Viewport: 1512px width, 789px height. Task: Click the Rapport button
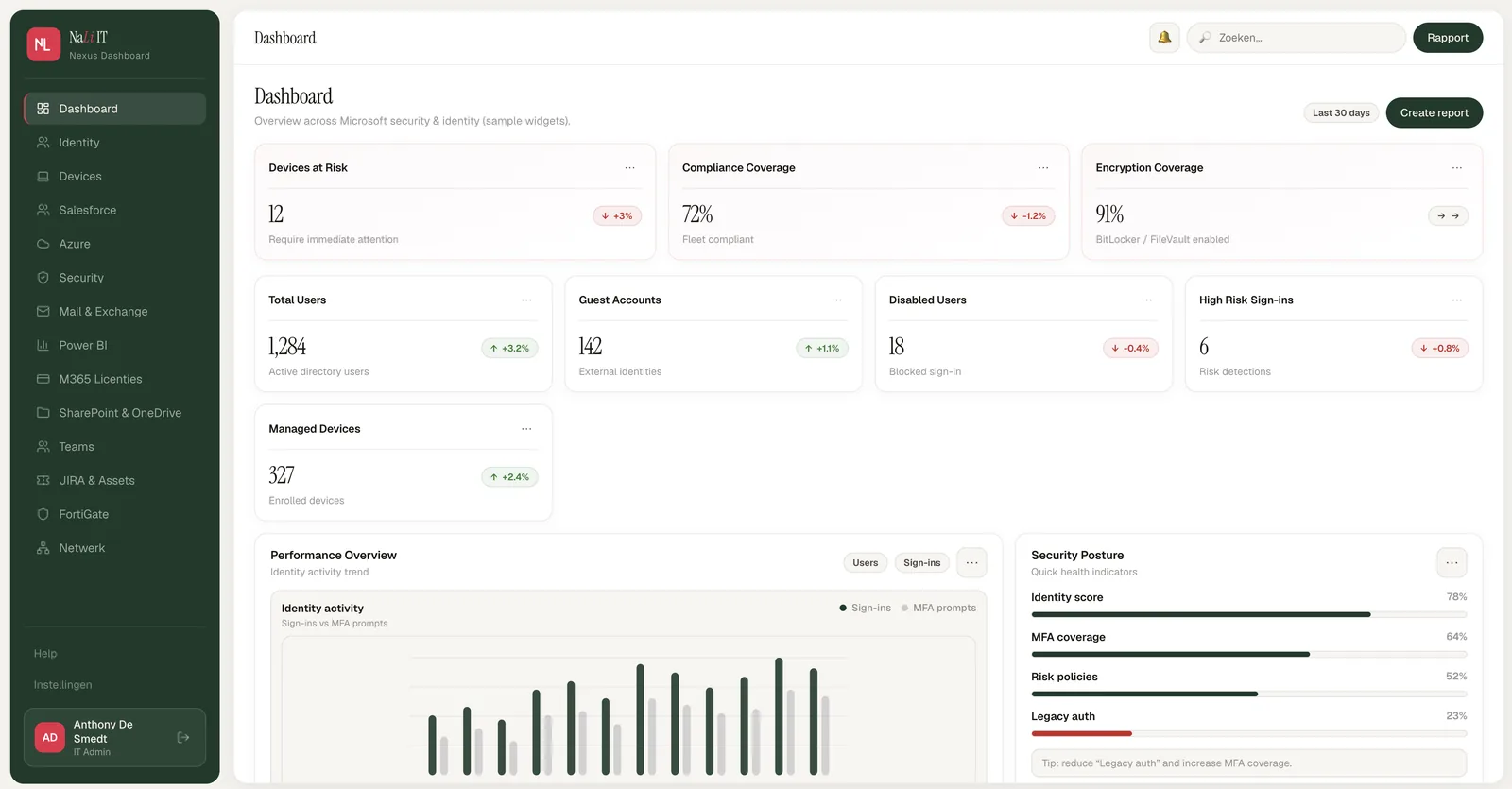pos(1448,38)
